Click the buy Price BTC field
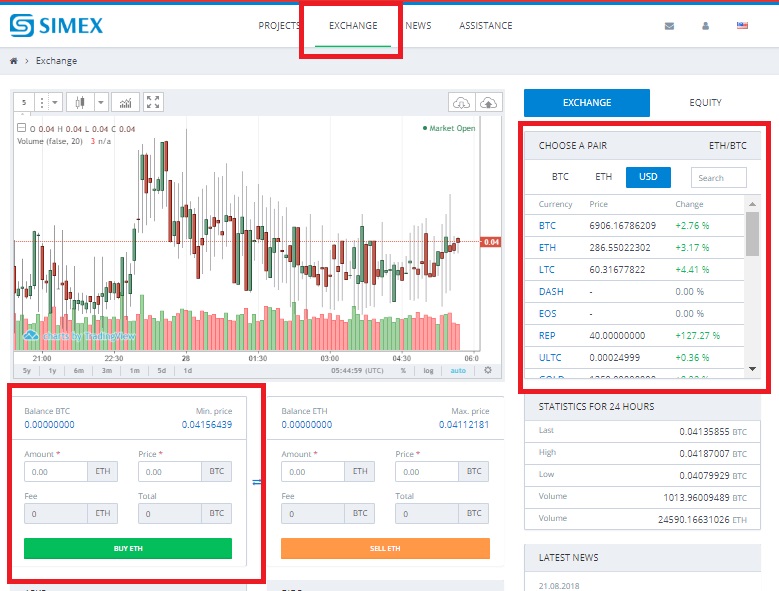This screenshot has height=591, width=779. [170, 472]
